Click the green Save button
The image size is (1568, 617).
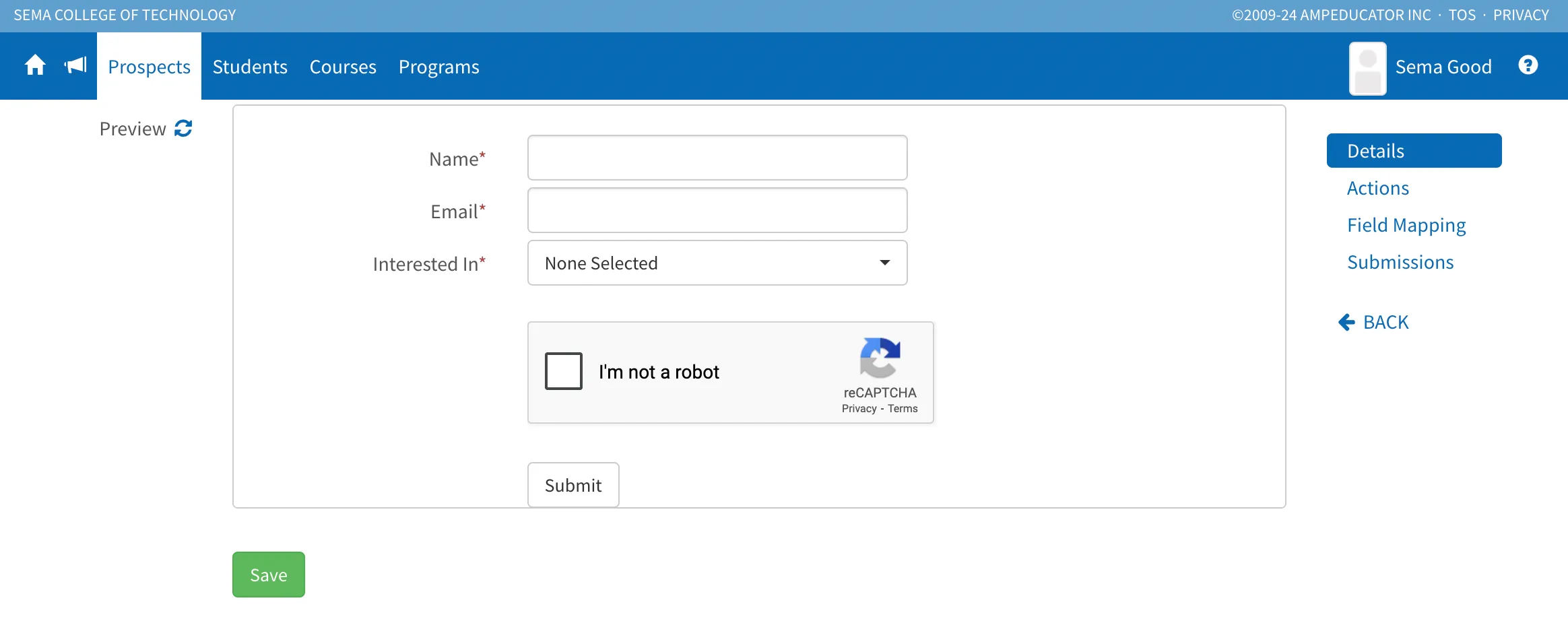point(269,575)
